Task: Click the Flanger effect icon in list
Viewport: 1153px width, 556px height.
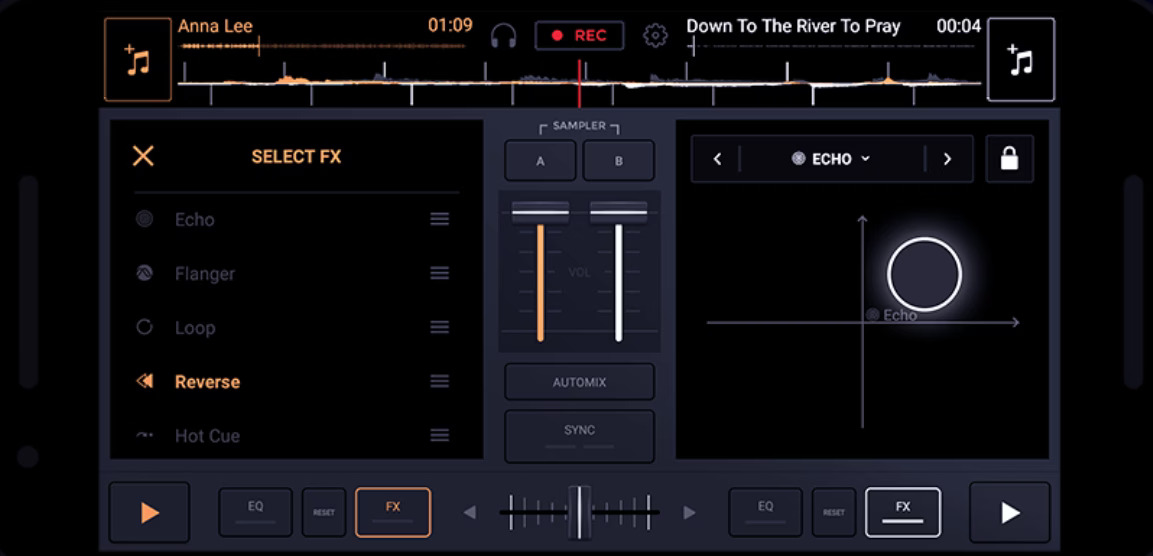Action: (145, 273)
